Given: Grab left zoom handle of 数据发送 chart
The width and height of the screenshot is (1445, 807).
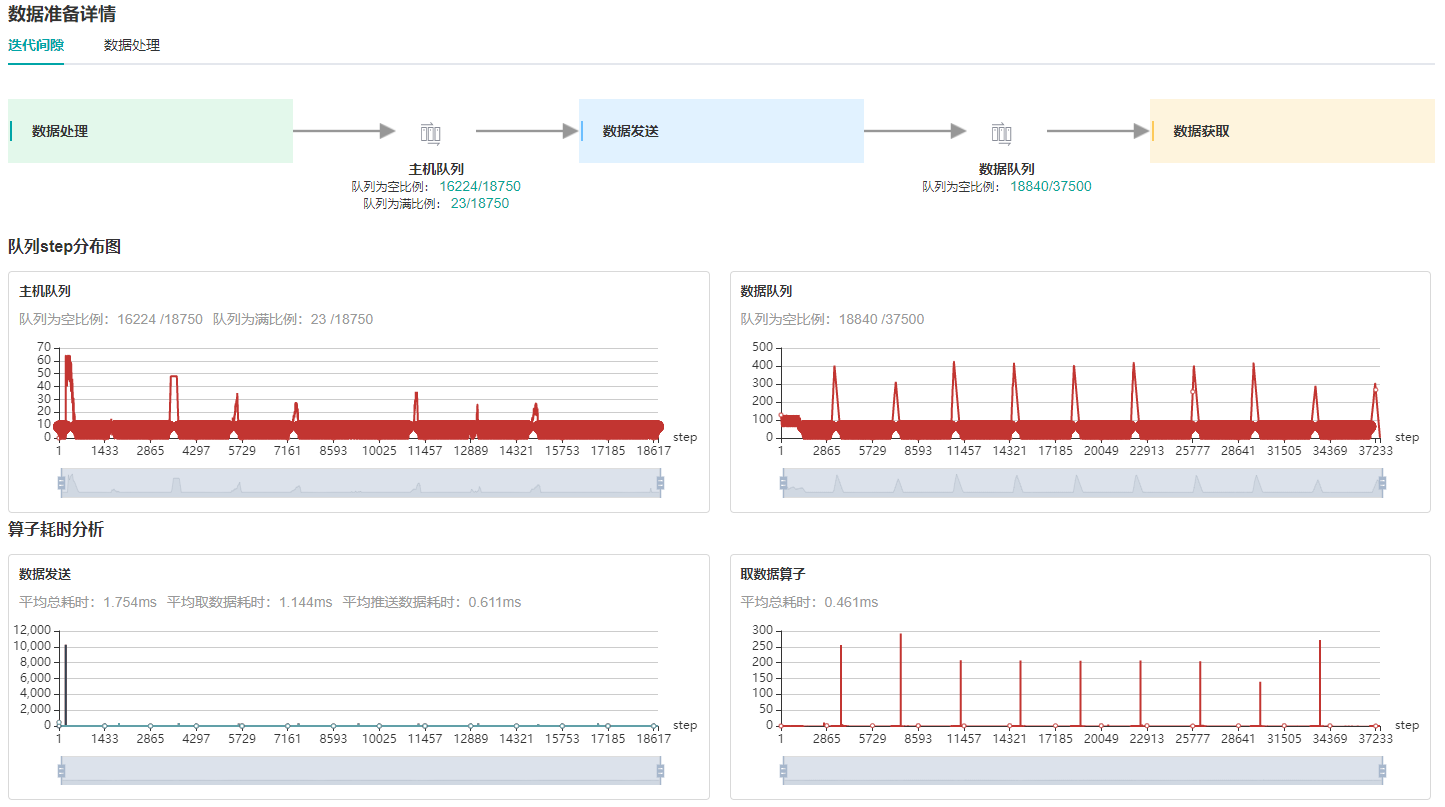Looking at the screenshot, I should coord(61,771).
